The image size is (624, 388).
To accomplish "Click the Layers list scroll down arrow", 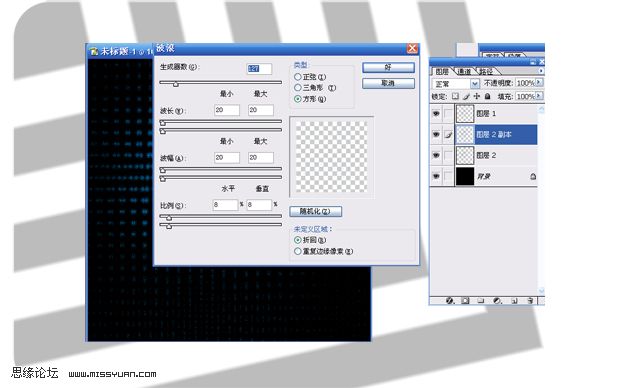I will pyautogui.click(x=541, y=291).
